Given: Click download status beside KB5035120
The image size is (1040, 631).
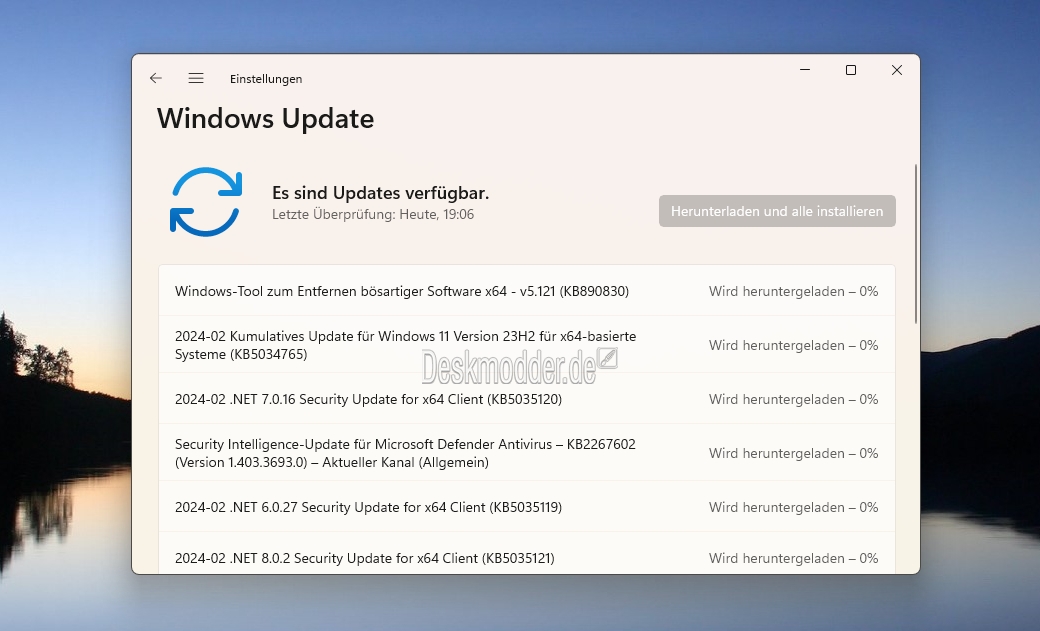Looking at the screenshot, I should coord(793,399).
